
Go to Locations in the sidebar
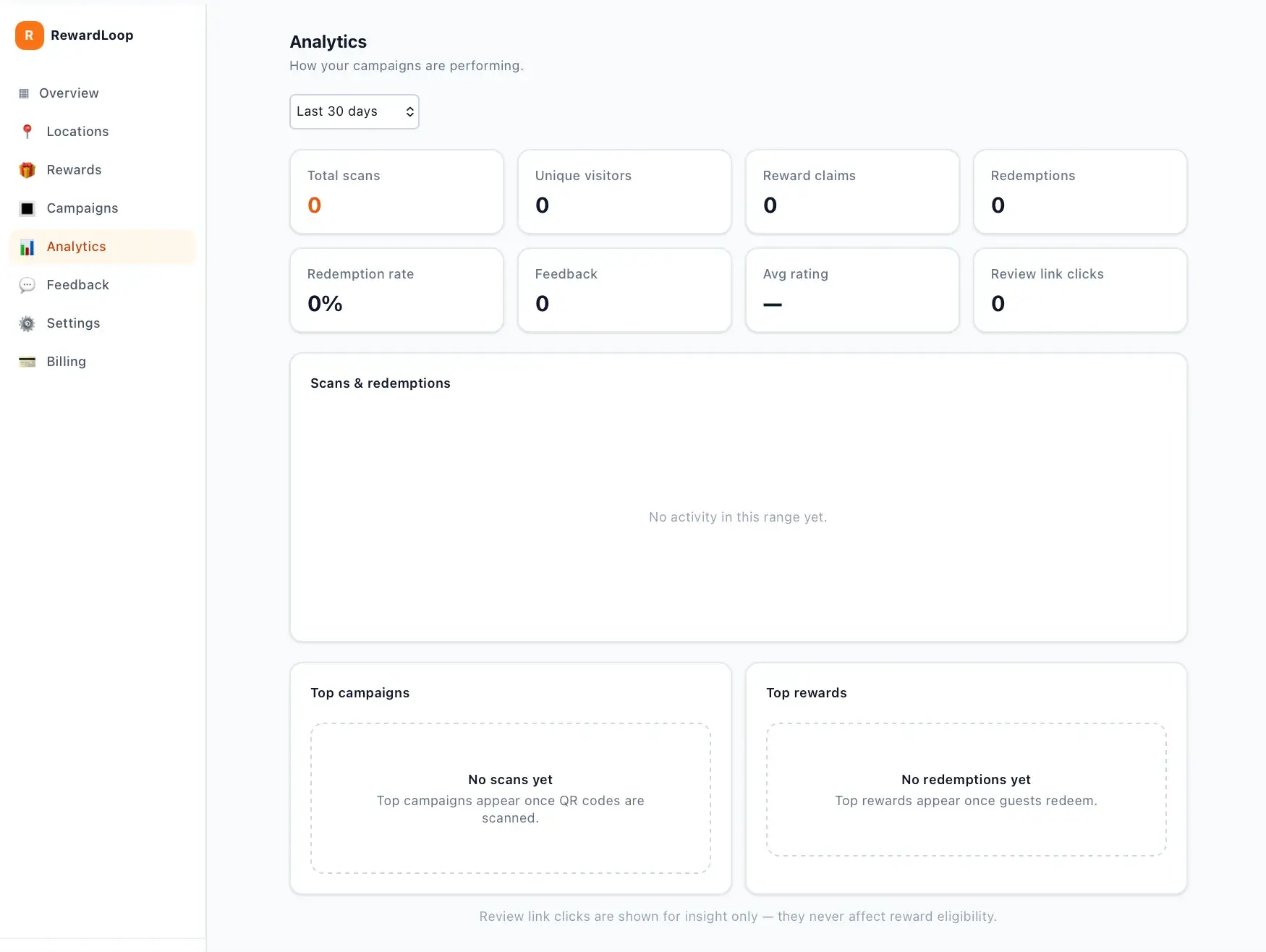[x=103, y=132]
